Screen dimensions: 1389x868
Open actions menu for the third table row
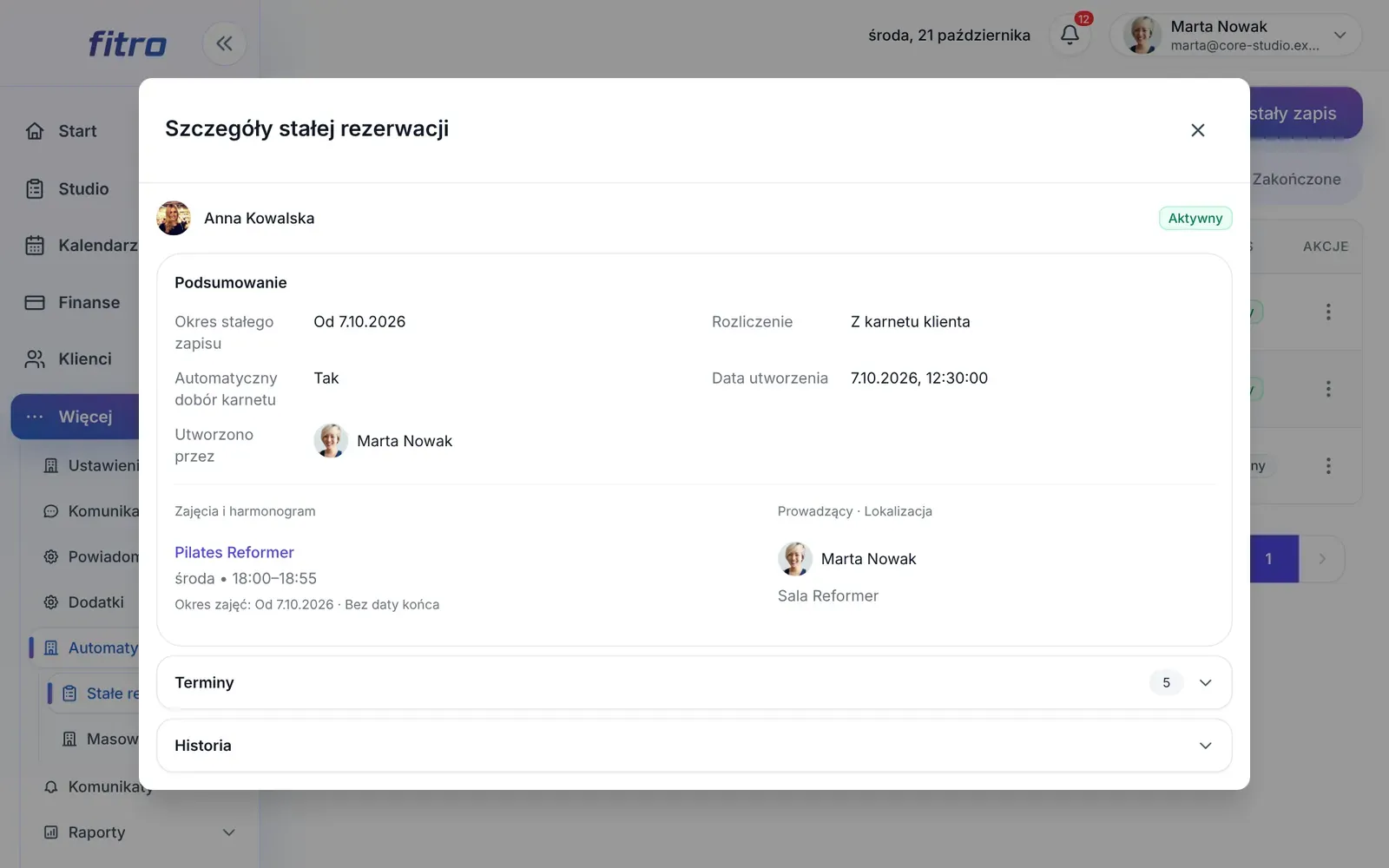pyautogui.click(x=1328, y=466)
